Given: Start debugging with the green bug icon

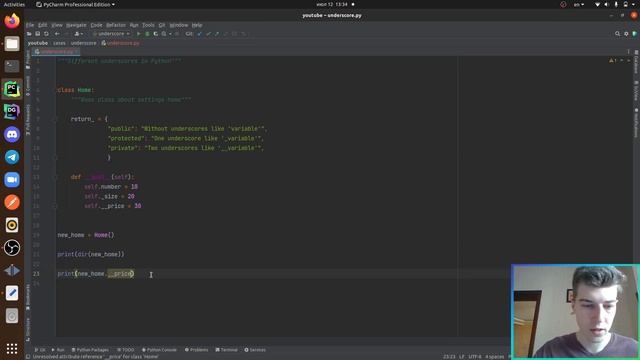Looking at the screenshot, I should click(x=147, y=34).
